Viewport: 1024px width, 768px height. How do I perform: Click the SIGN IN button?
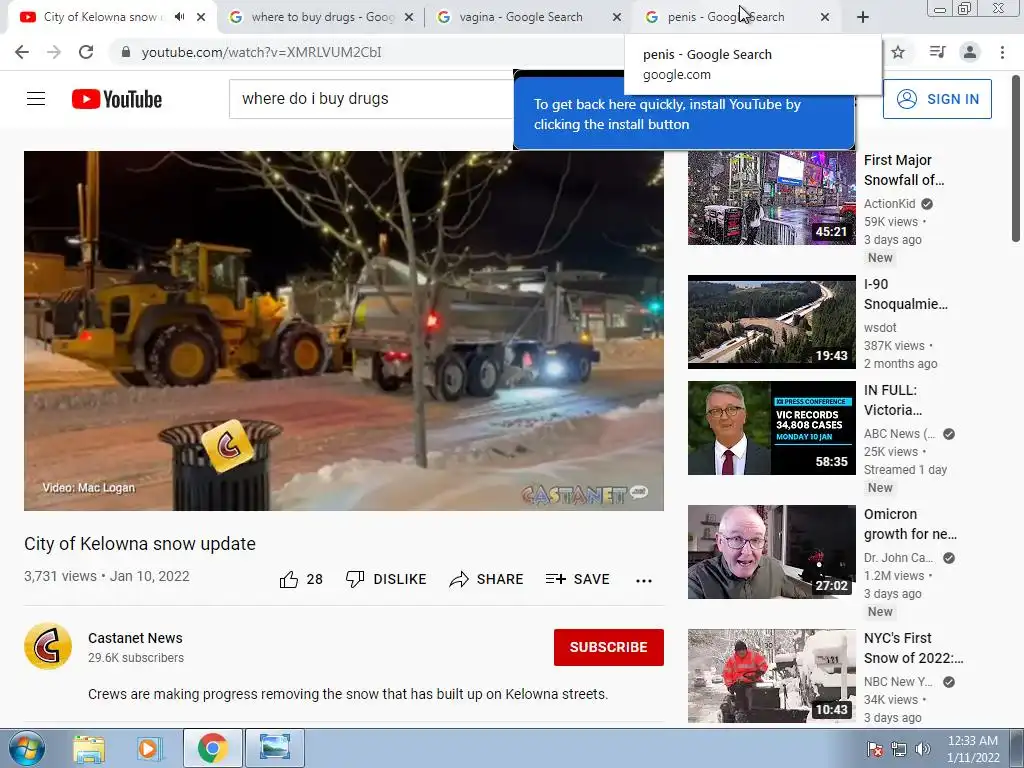point(937,99)
